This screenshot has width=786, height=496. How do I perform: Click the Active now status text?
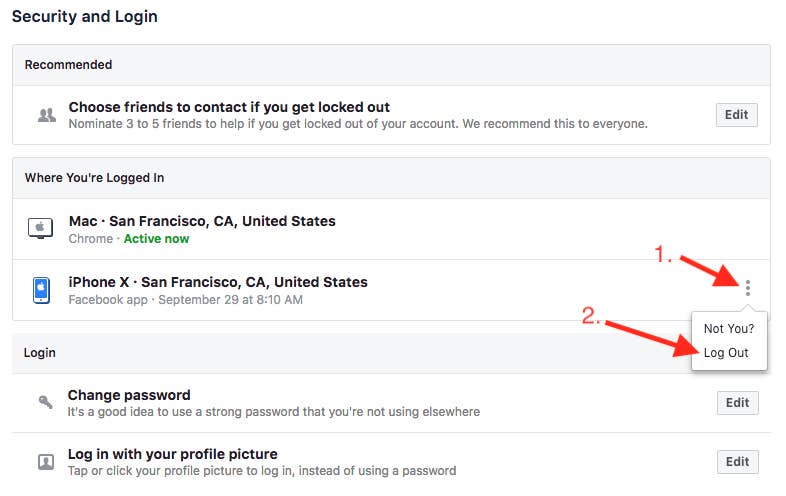pyautogui.click(x=156, y=239)
